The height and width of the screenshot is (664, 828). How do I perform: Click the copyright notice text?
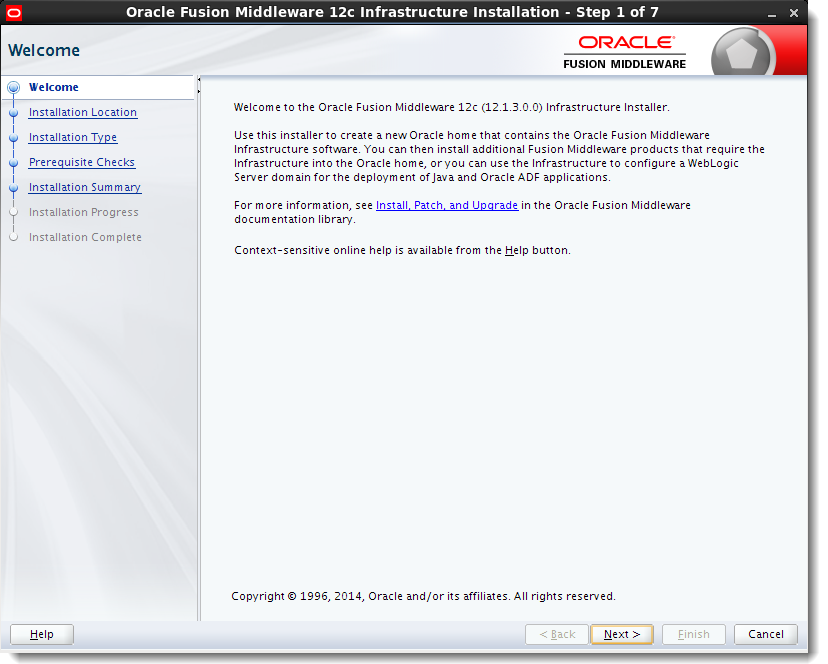click(423, 596)
